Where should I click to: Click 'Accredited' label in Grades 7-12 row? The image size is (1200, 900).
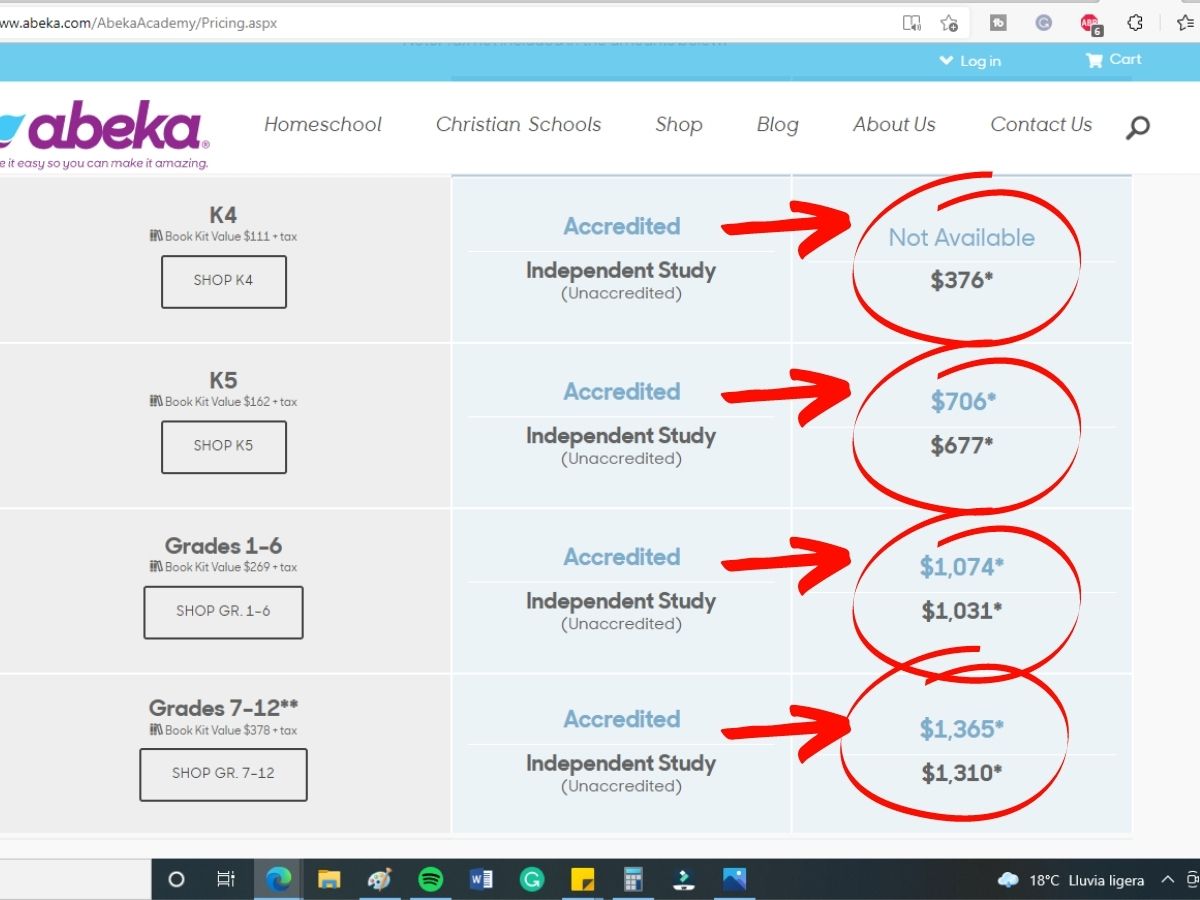pyautogui.click(x=622, y=719)
